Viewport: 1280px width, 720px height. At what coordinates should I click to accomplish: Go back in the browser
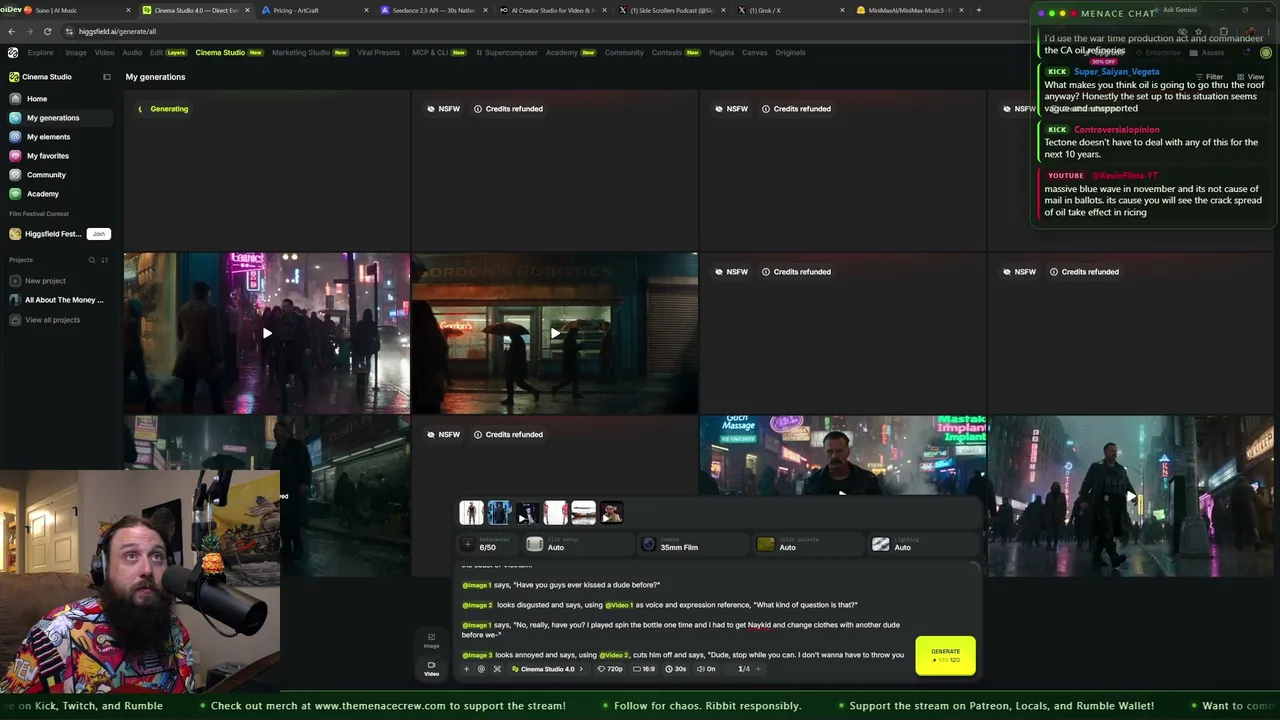[11, 31]
